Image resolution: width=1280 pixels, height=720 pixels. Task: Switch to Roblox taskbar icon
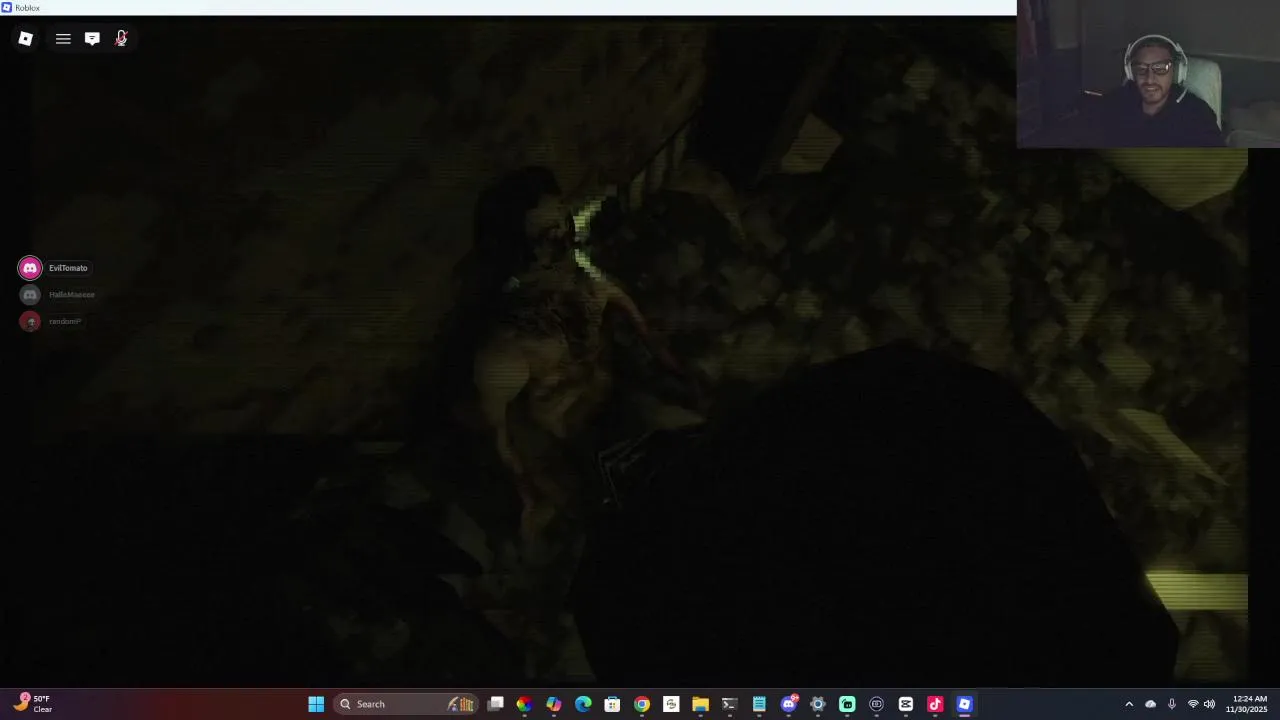(964, 704)
